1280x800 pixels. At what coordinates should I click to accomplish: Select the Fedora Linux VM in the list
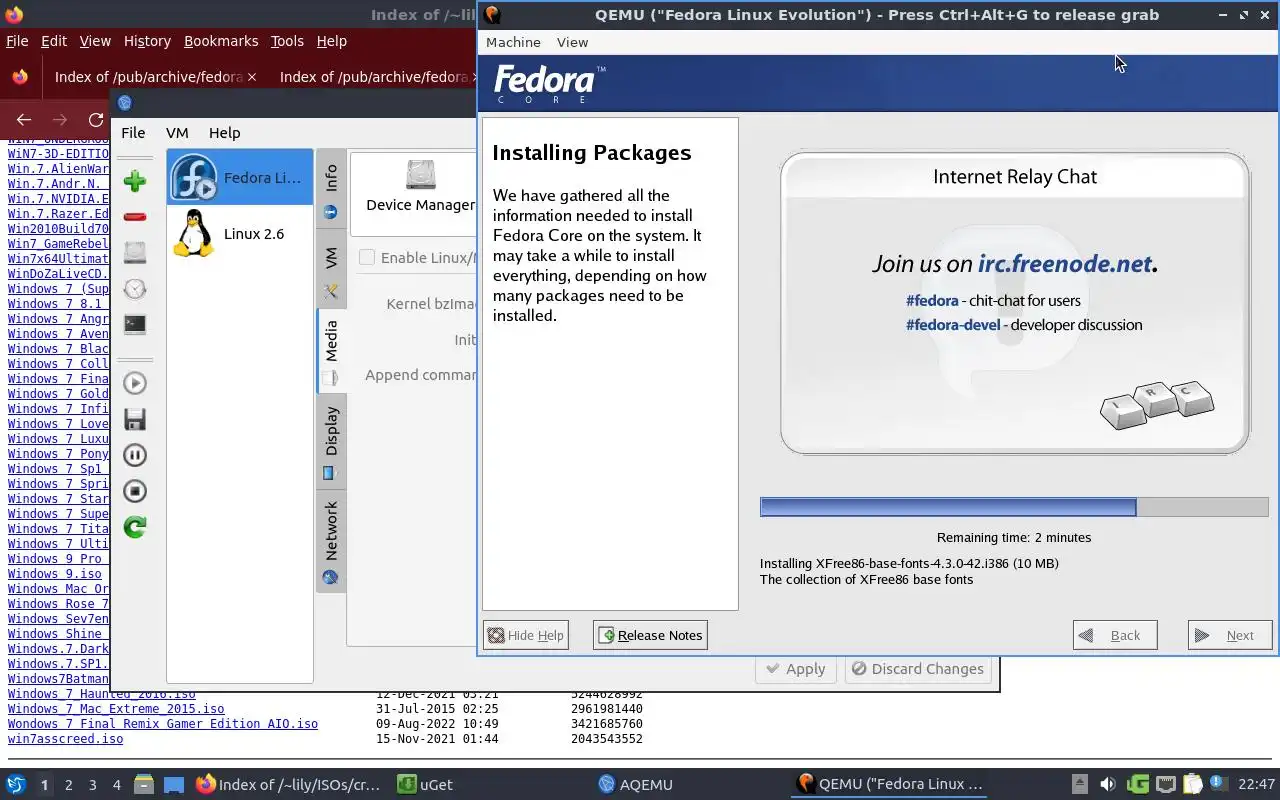(239, 178)
